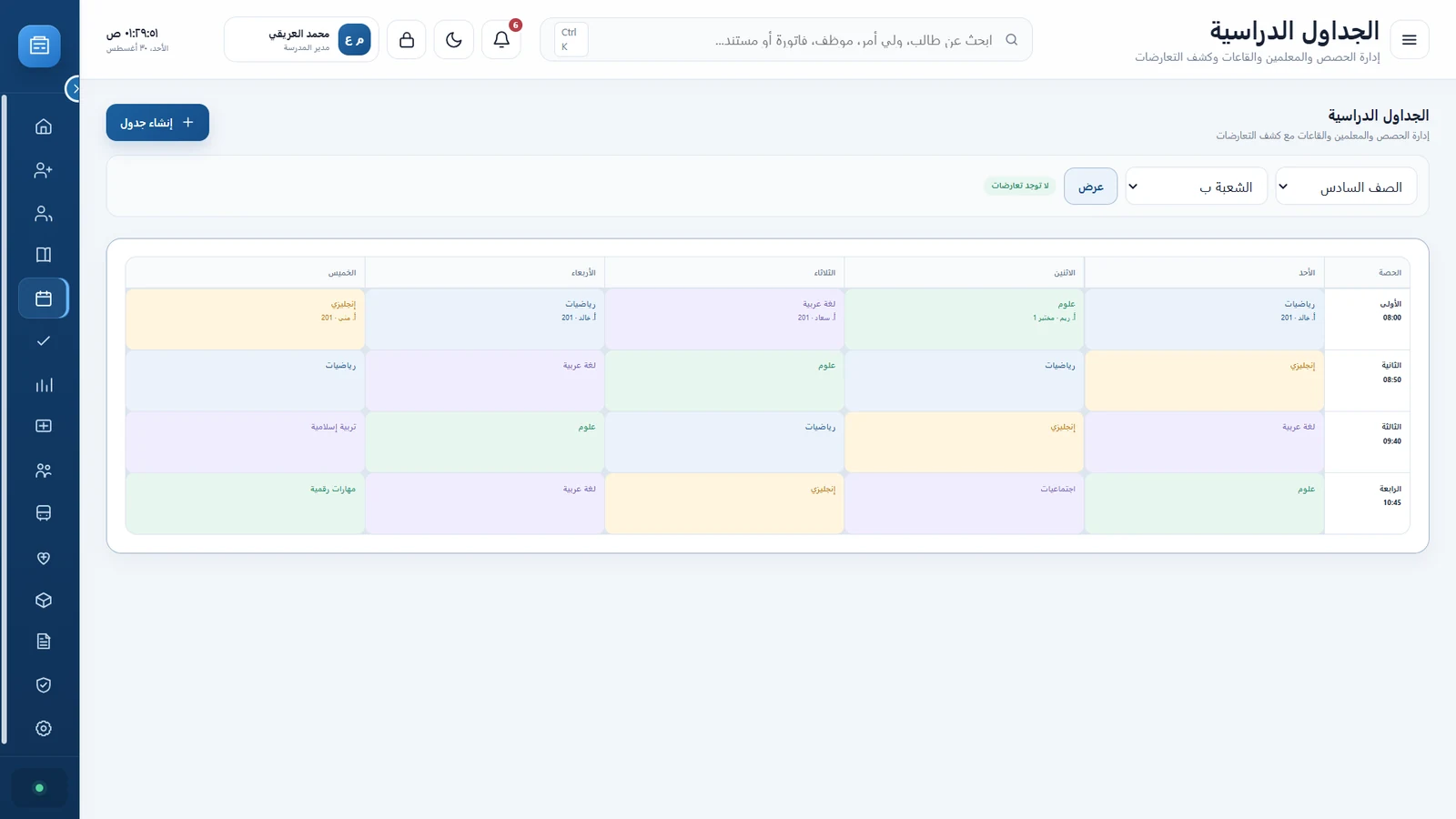Click the الخميس column header
Screen dimensions: 1456x819
click(246, 273)
